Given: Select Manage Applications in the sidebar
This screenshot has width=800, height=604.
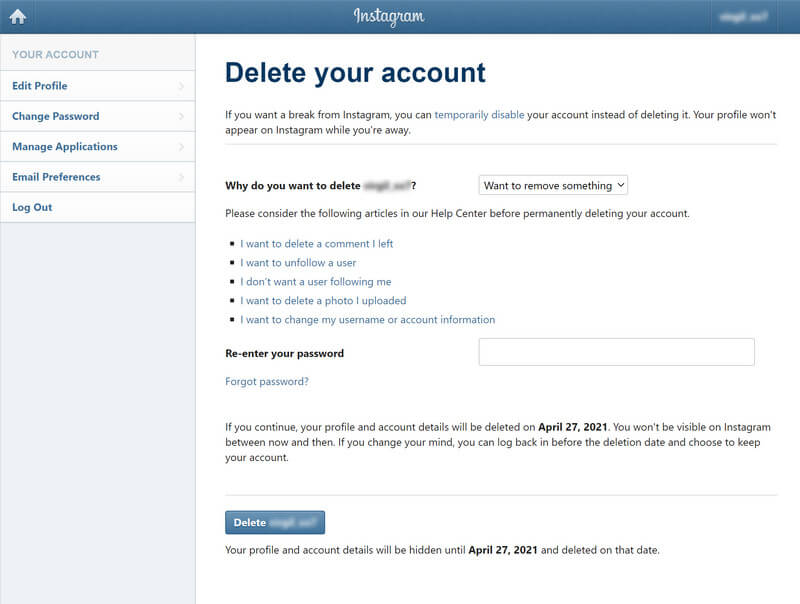Looking at the screenshot, I should click(65, 147).
